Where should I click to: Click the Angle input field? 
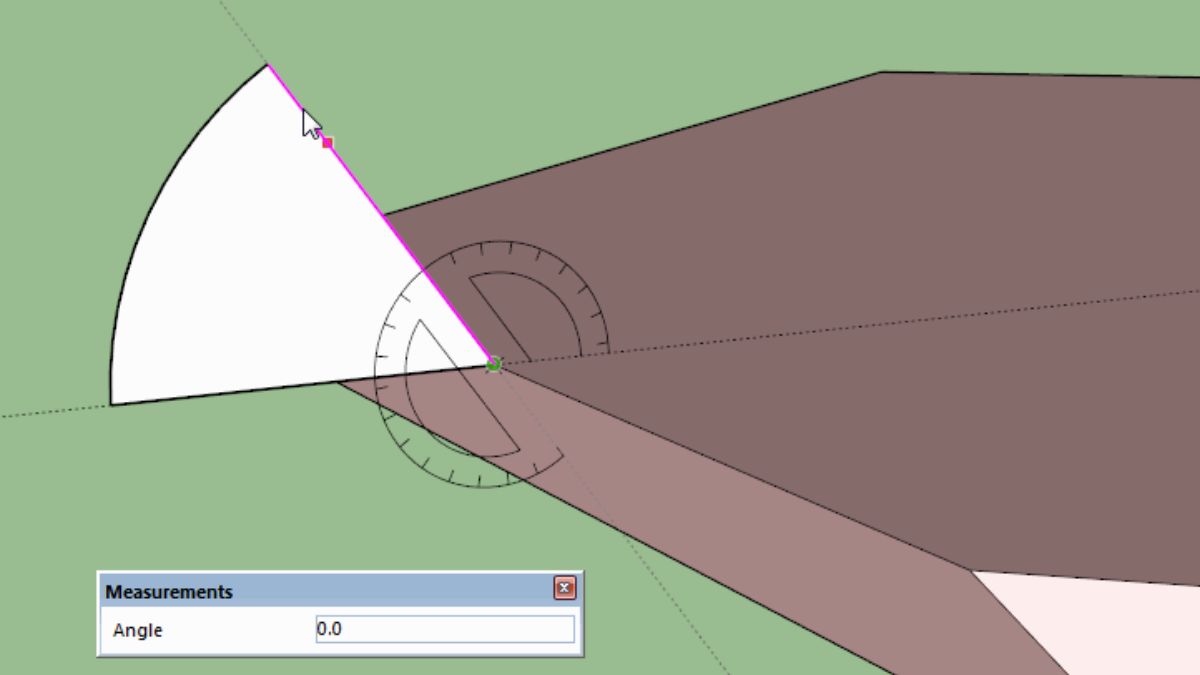pyautogui.click(x=445, y=630)
